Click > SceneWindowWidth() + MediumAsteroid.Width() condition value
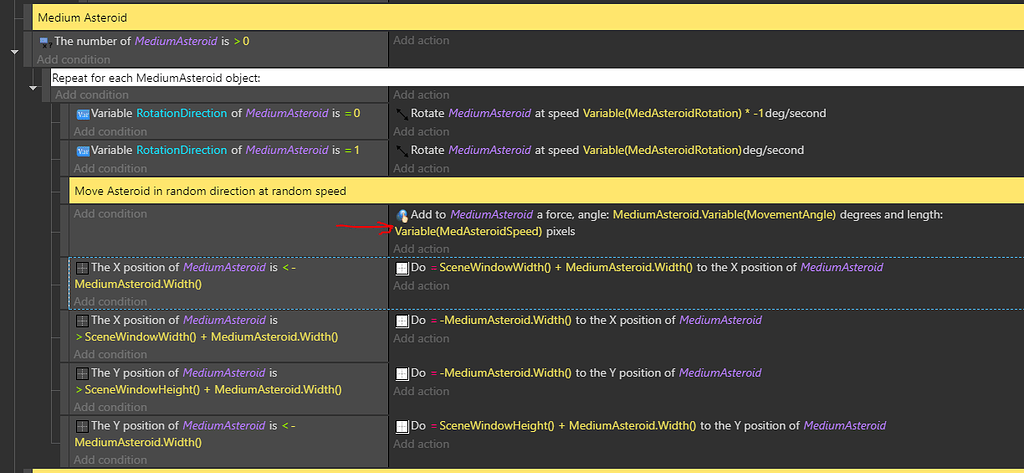 coord(207,337)
